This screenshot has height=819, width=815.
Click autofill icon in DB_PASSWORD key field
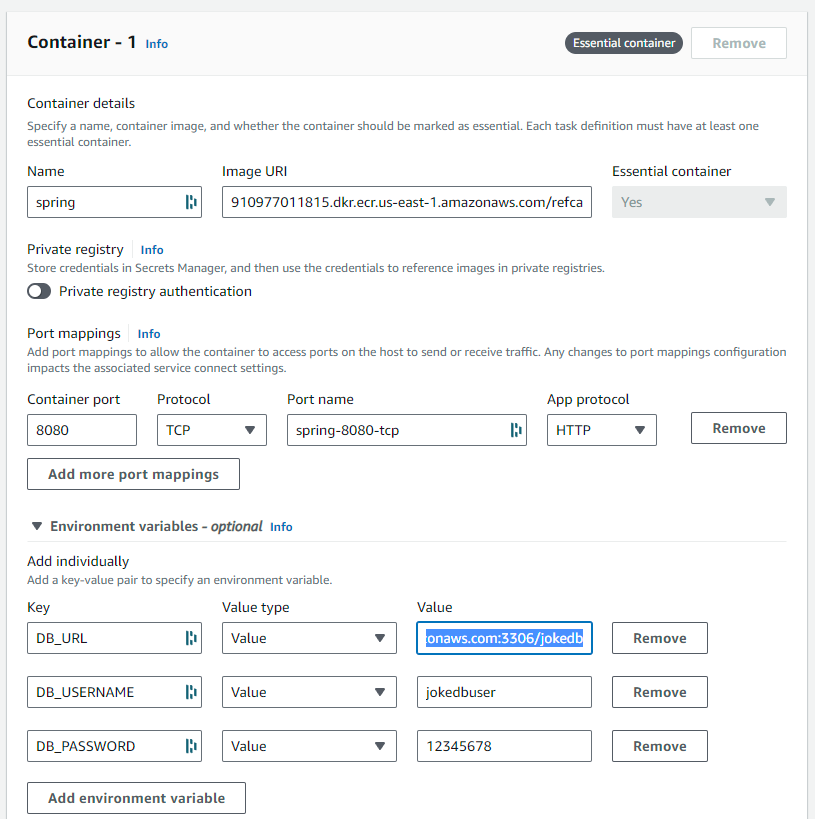[190, 746]
